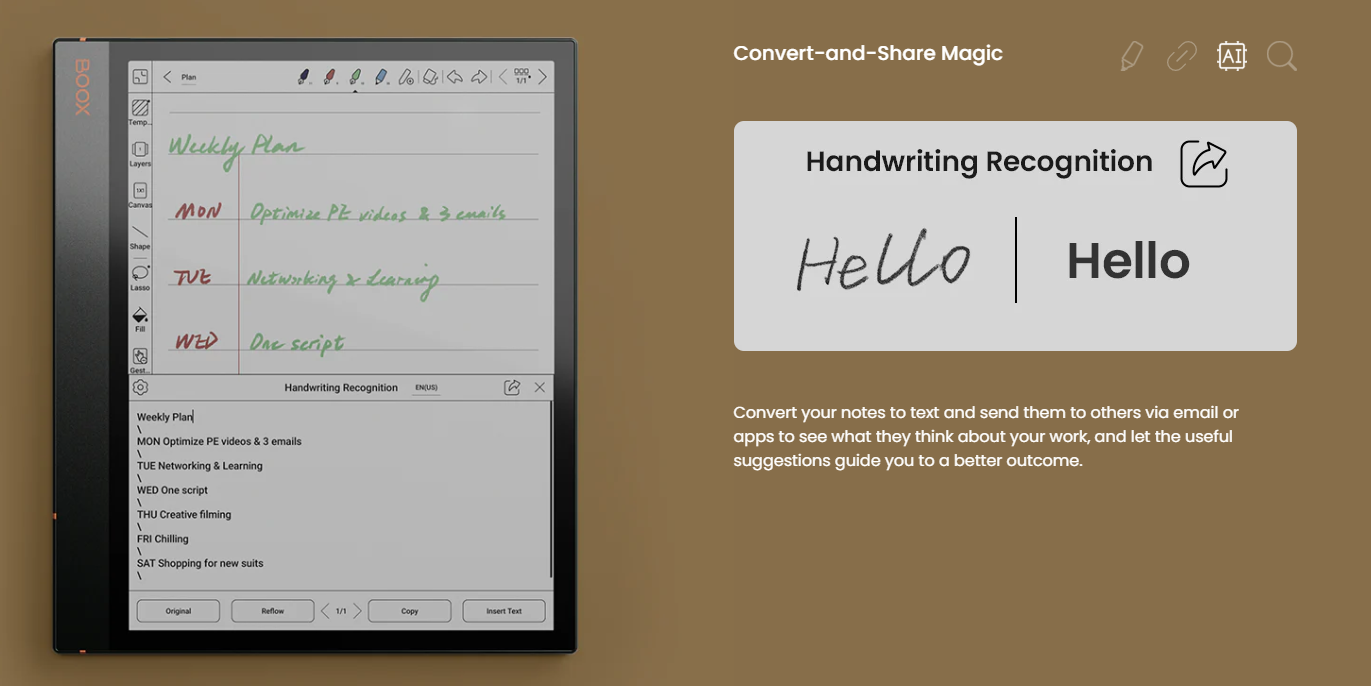This screenshot has height=686, width=1371.
Task: Select the green pen color
Action: (x=355, y=77)
